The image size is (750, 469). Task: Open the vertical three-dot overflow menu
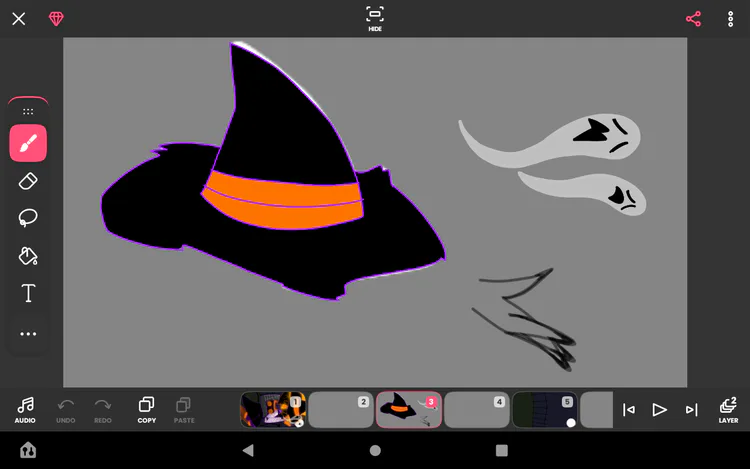pyautogui.click(x=730, y=19)
